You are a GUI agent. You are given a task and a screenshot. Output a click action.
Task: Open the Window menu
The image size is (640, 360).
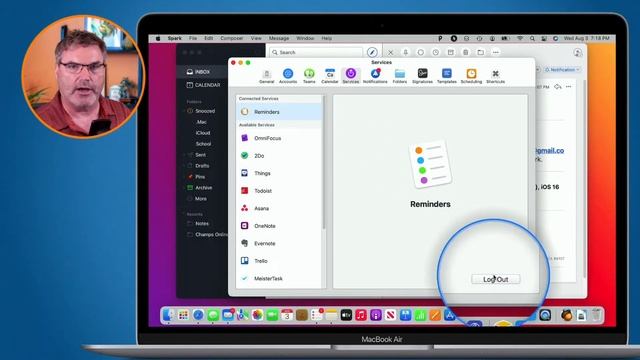click(305, 38)
